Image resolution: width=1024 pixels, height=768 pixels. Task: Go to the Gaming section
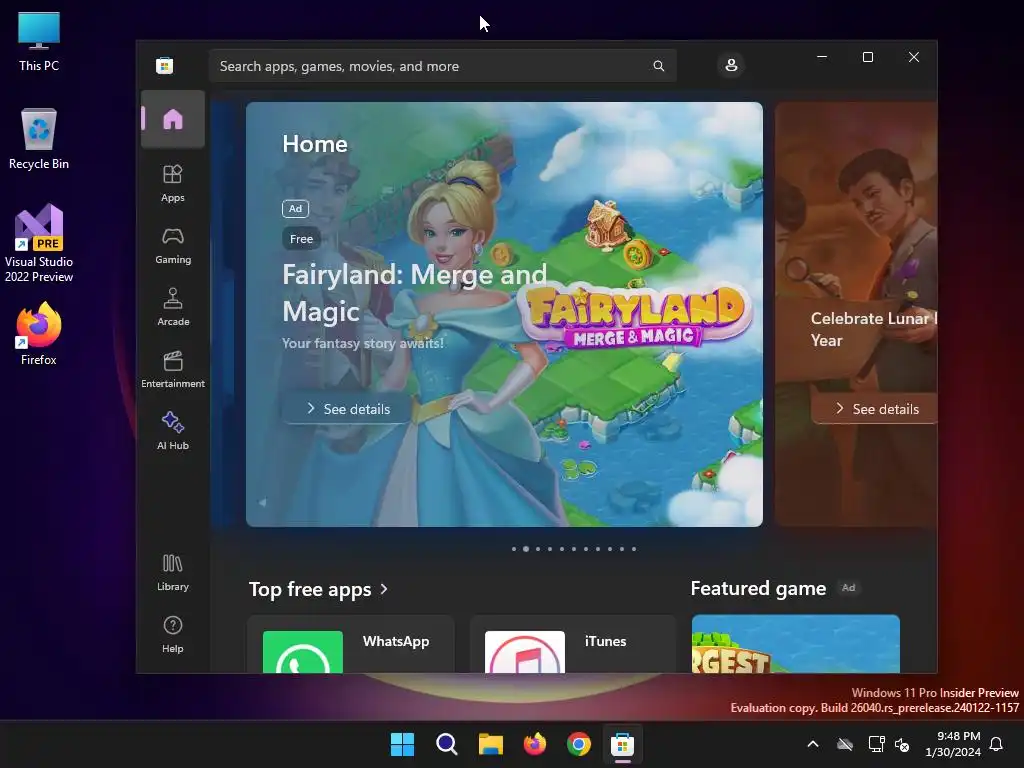[173, 246]
